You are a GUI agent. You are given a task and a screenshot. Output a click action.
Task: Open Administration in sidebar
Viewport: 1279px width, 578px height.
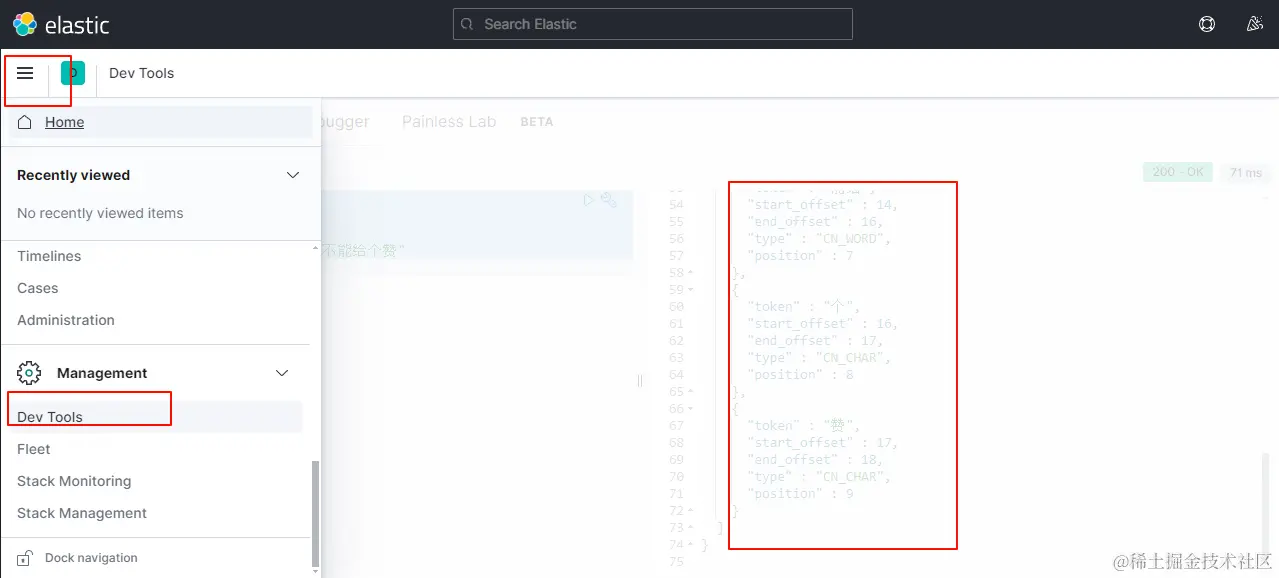66,320
